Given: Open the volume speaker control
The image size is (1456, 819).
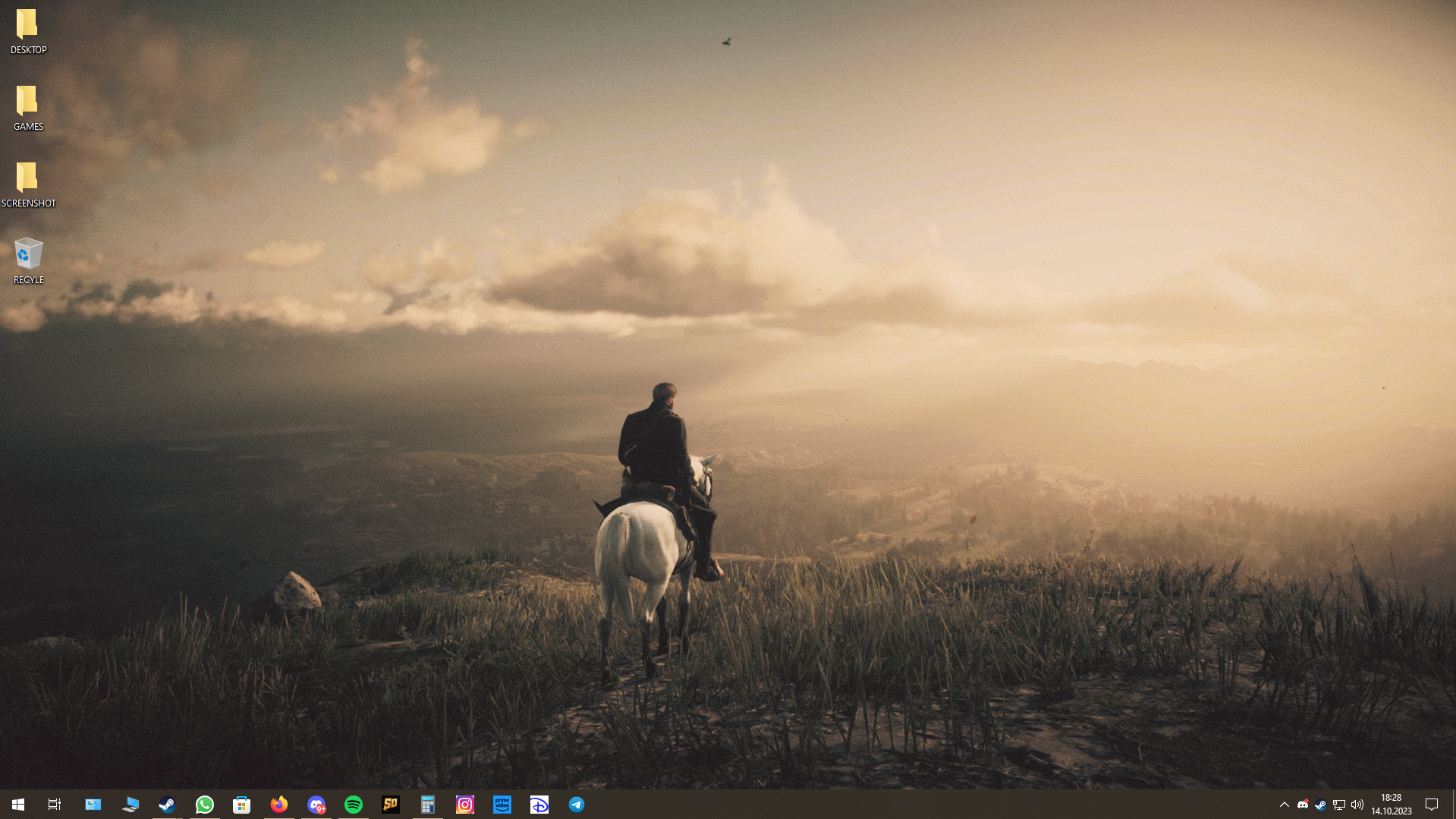Looking at the screenshot, I should [x=1357, y=805].
